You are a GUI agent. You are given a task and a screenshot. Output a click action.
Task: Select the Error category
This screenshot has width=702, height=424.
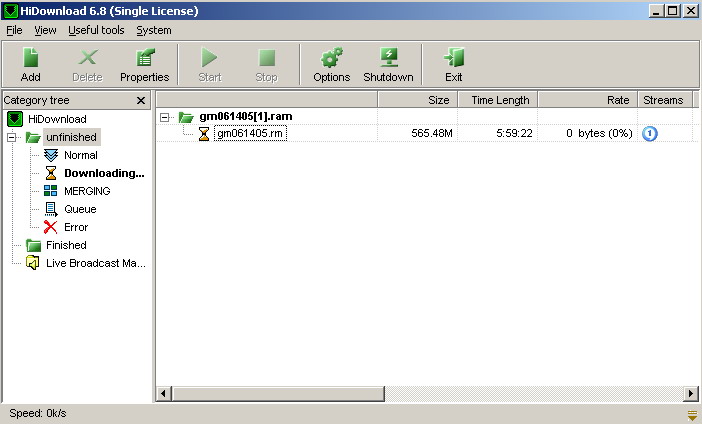[x=76, y=227]
